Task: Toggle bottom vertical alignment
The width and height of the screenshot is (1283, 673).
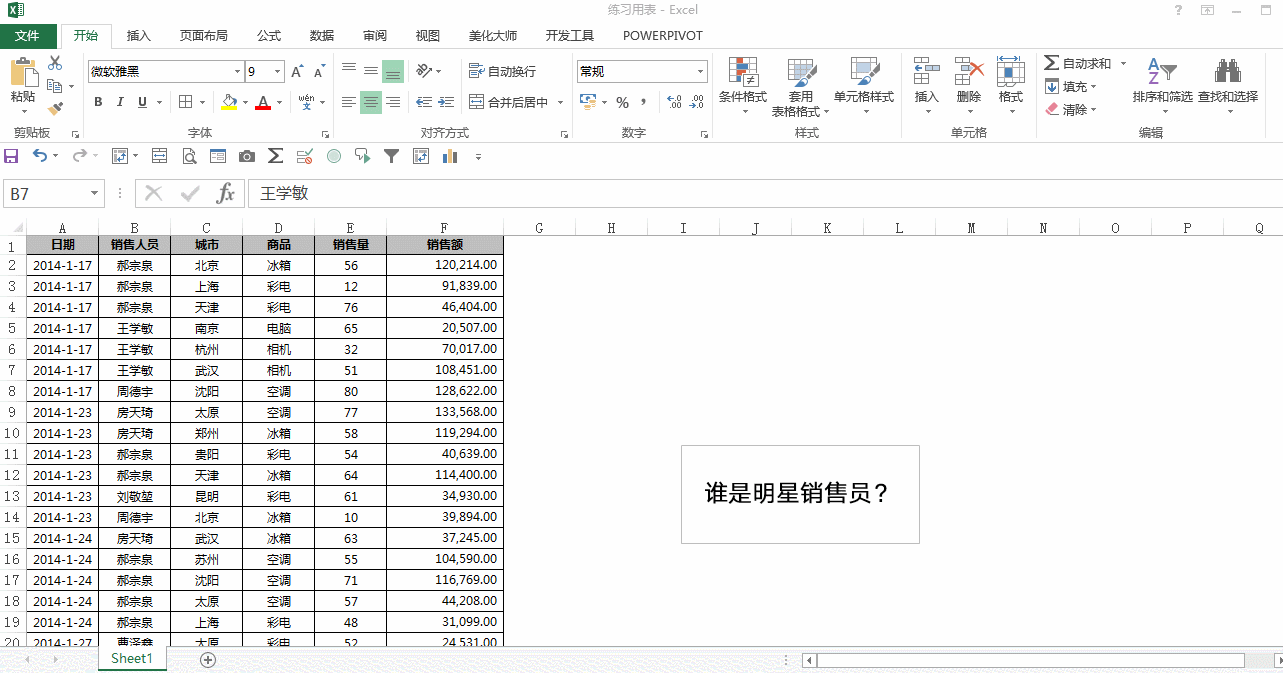Action: pos(393,71)
